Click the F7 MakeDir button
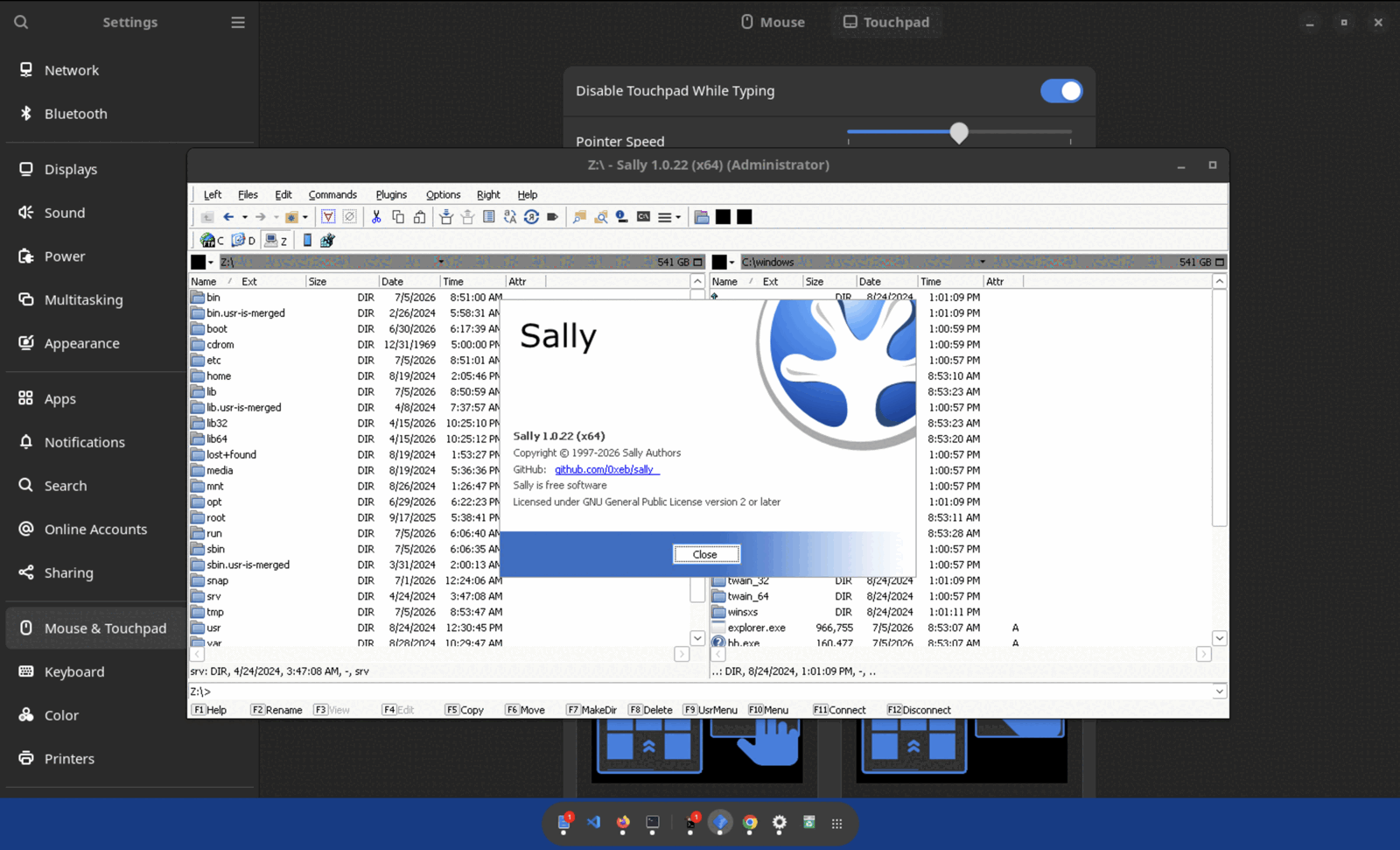This screenshot has width=1400, height=850. 591,710
